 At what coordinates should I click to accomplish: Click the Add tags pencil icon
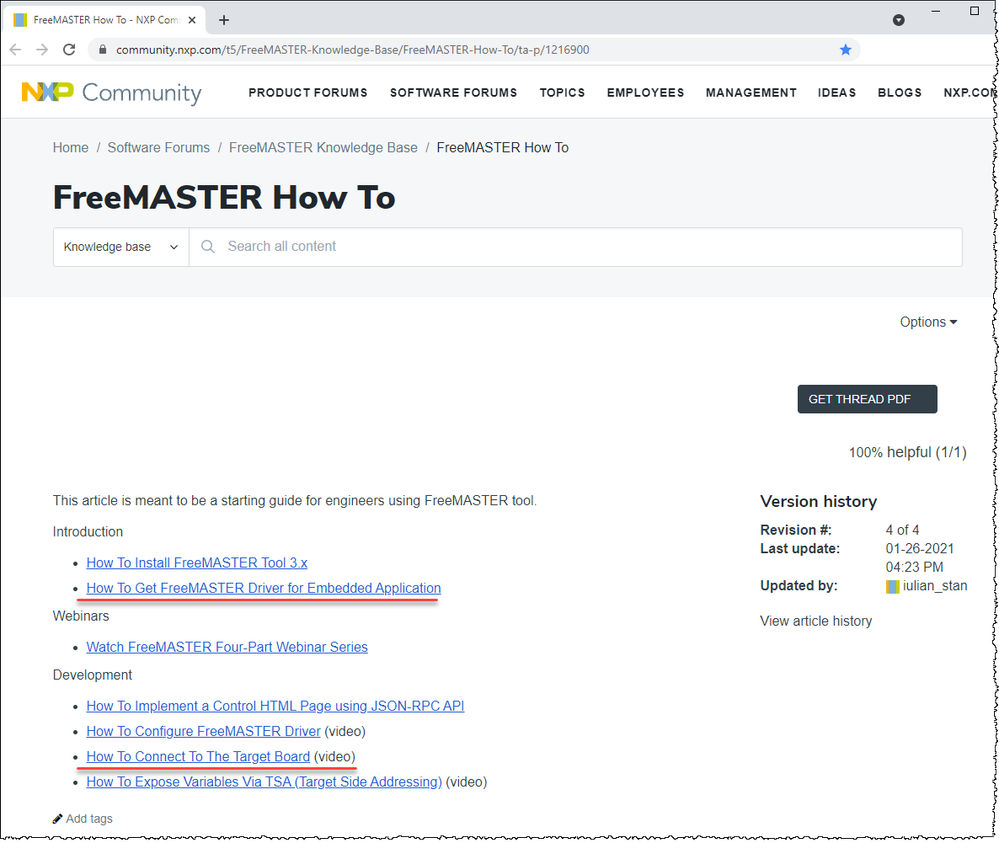(59, 818)
